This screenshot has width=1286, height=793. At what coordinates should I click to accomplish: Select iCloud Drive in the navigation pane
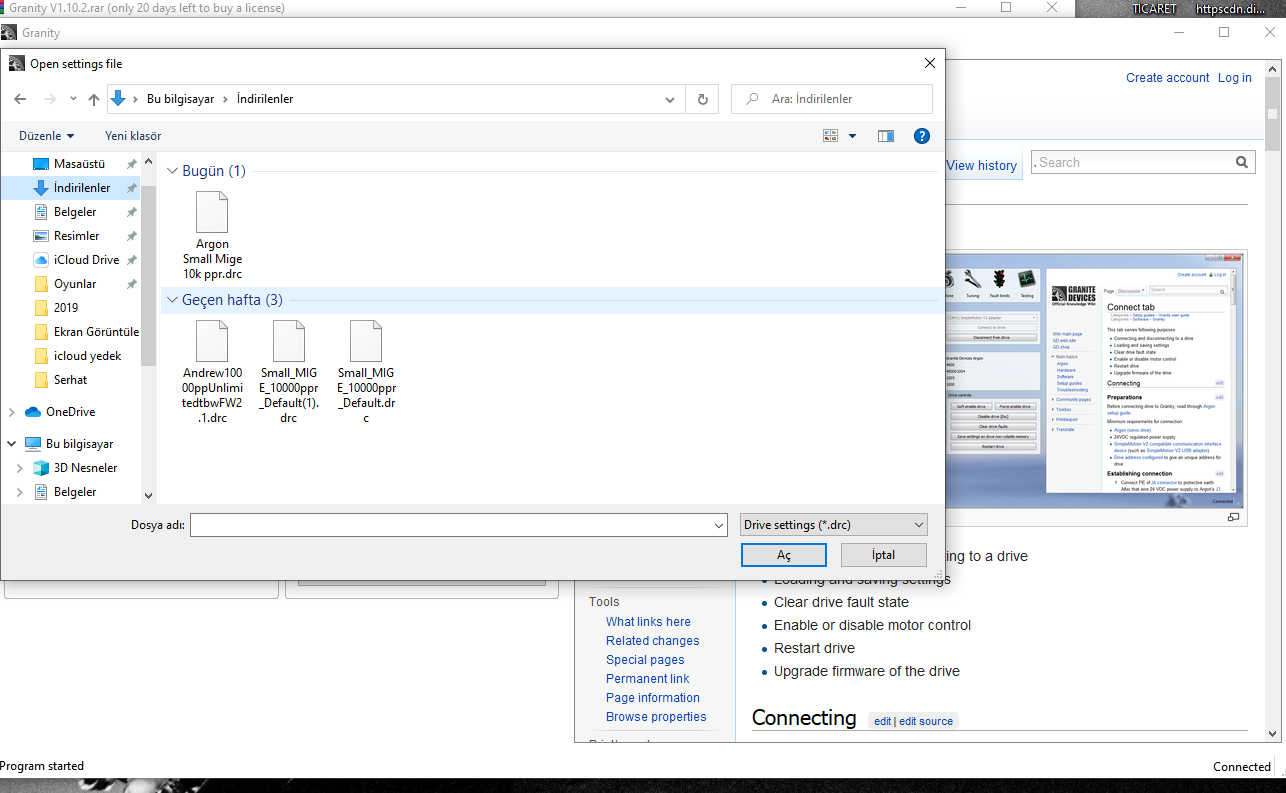pos(86,260)
